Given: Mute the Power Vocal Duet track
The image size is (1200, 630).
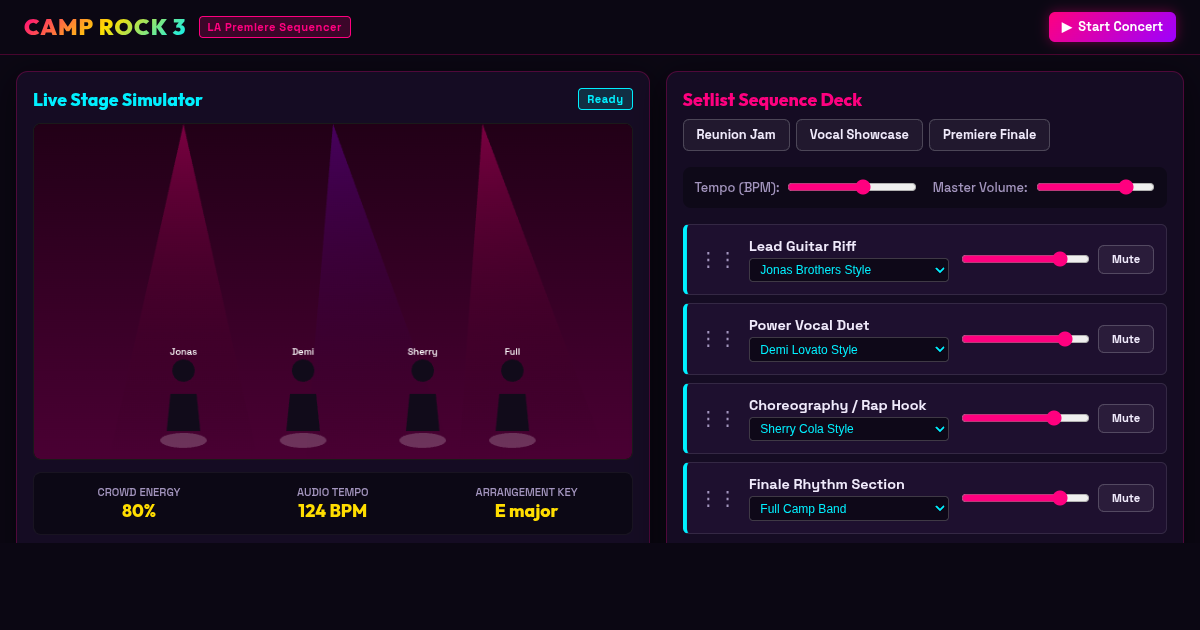Looking at the screenshot, I should (x=1126, y=339).
